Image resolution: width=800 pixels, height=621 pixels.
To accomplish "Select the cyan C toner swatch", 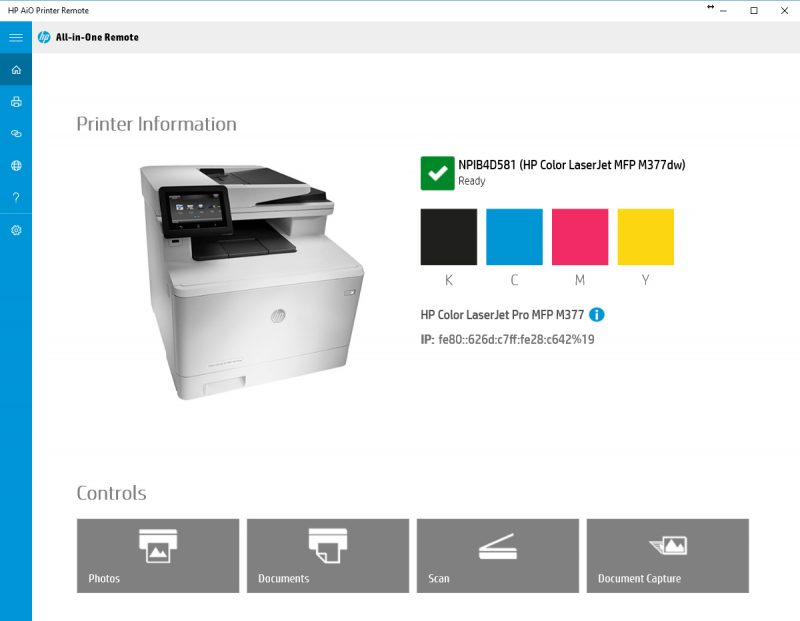I will click(x=514, y=237).
